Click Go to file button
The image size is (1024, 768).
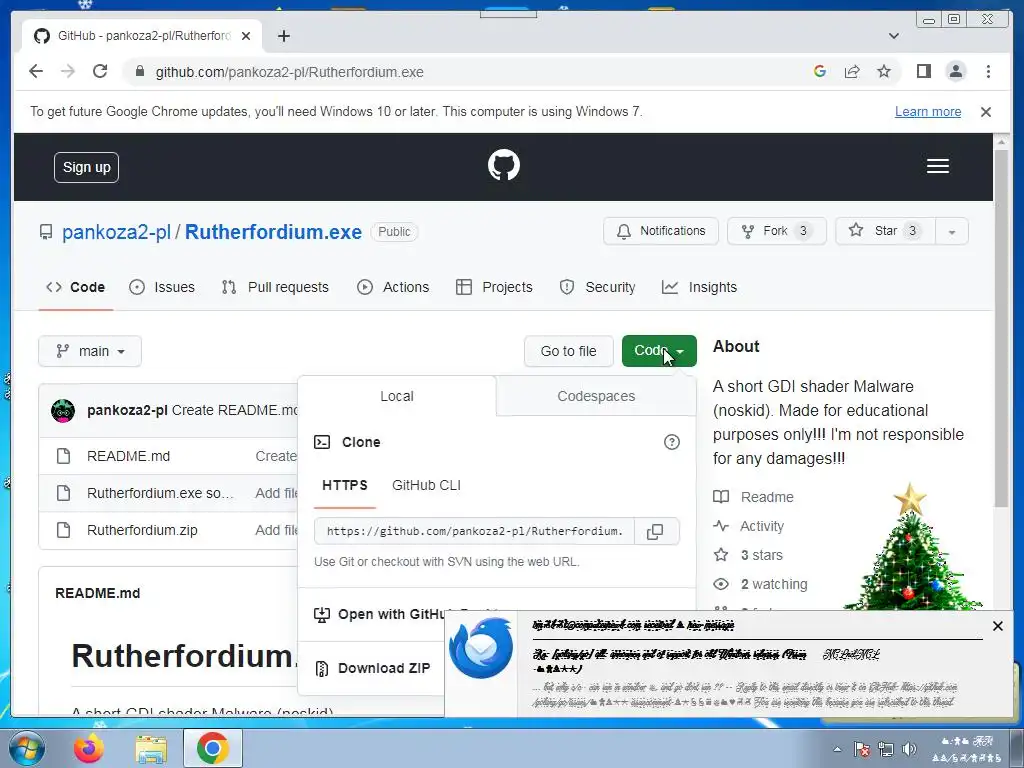pos(568,351)
